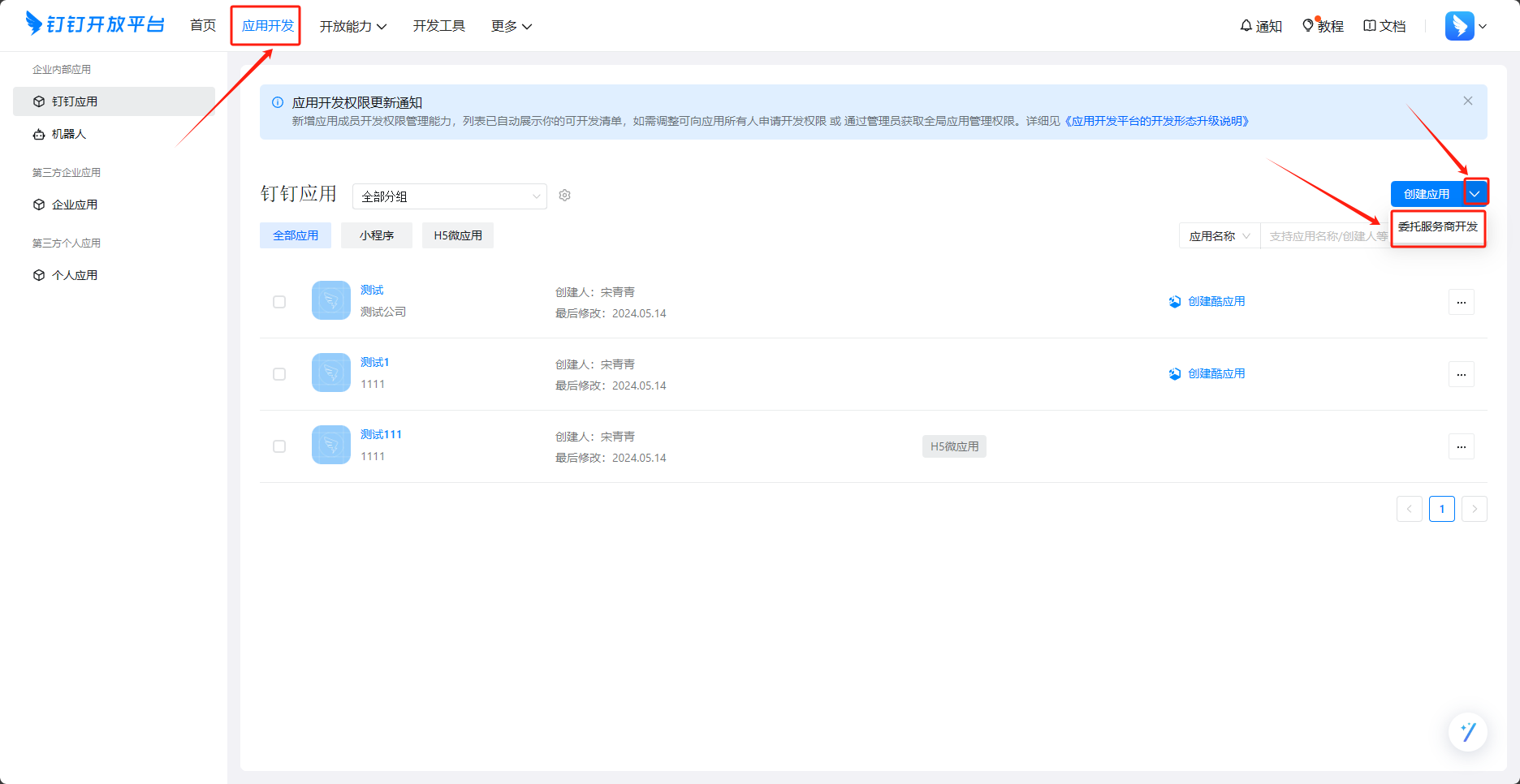Click page number 1 in pagination
1520x784 pixels.
[1442, 509]
